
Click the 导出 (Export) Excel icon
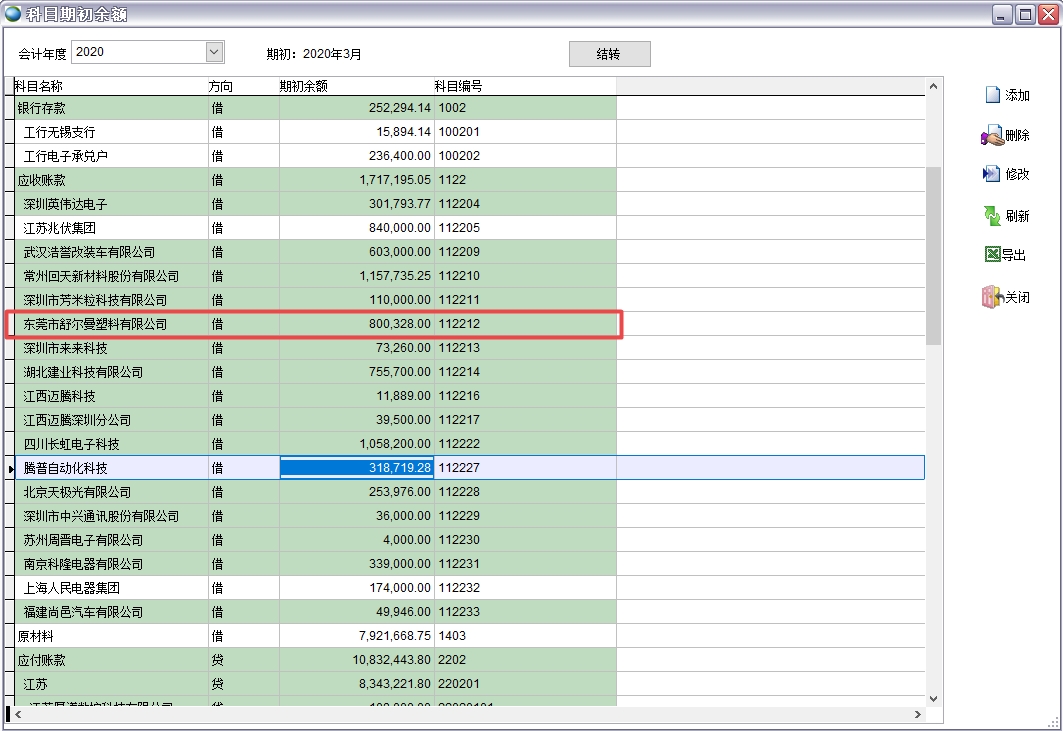coord(992,255)
